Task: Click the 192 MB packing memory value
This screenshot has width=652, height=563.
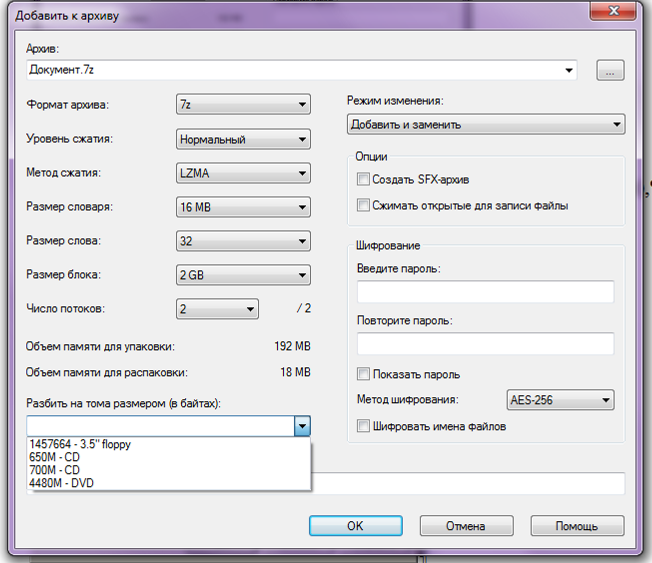Action: [x=292, y=346]
